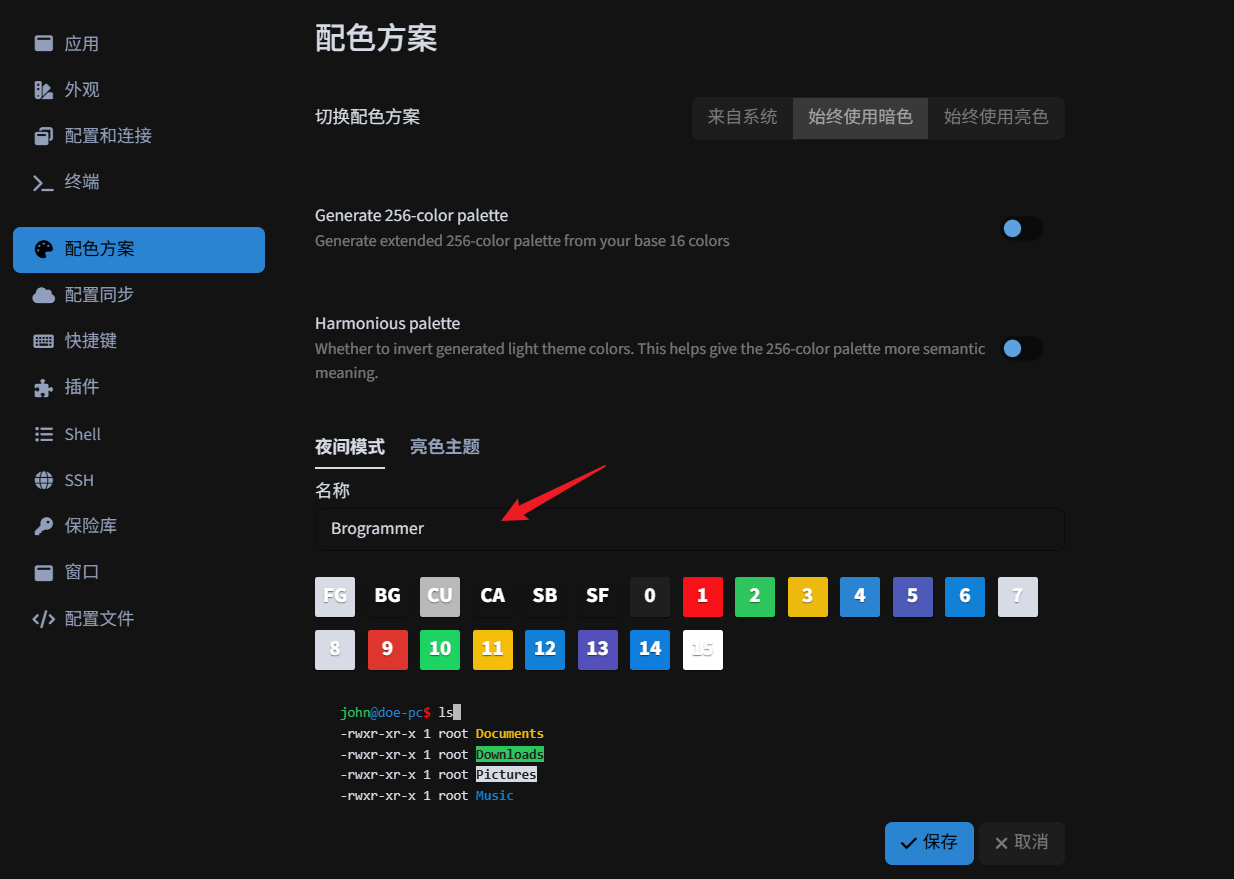
Task: Pick the CA cursor accent swatch
Action: click(492, 596)
